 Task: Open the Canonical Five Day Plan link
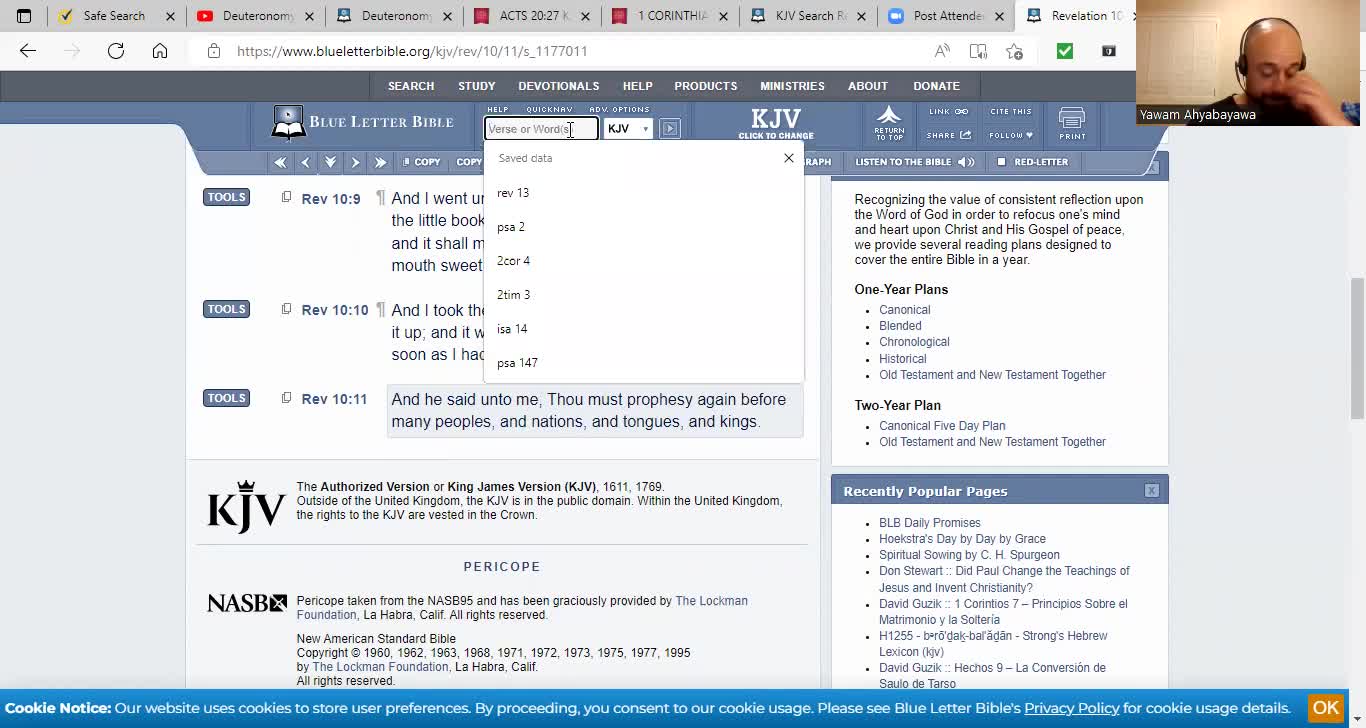click(942, 426)
